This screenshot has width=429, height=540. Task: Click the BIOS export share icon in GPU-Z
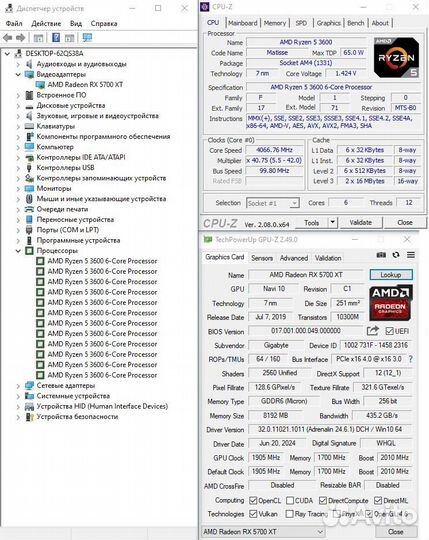(x=373, y=331)
